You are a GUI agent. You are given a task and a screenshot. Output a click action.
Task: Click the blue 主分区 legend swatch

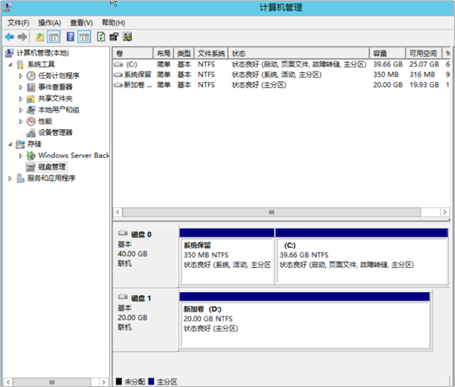click(x=151, y=381)
